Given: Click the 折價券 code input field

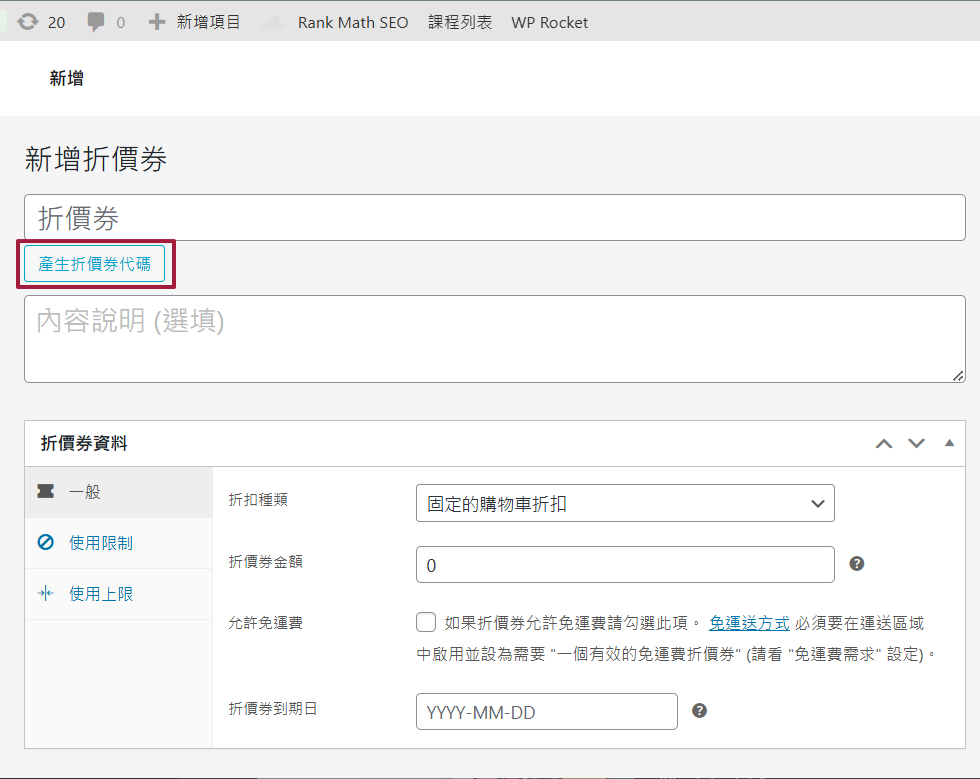Looking at the screenshot, I should click(x=494, y=218).
